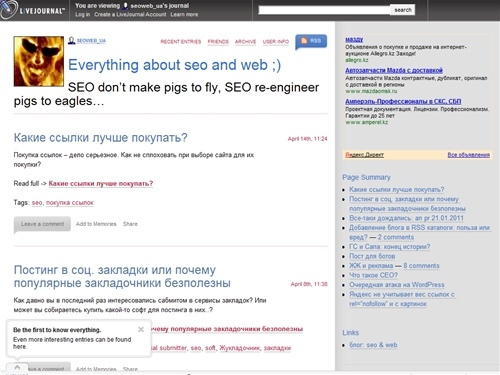Open Page Summary item 'Что такое СЕО?'
The width and height of the screenshot is (500, 375).
coord(373,275)
